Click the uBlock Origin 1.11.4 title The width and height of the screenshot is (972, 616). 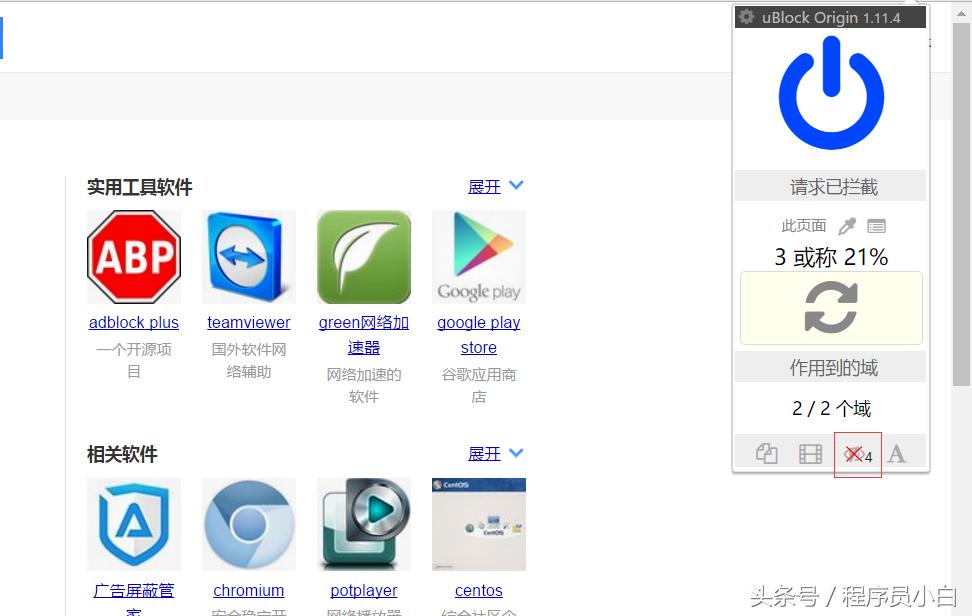(831, 17)
